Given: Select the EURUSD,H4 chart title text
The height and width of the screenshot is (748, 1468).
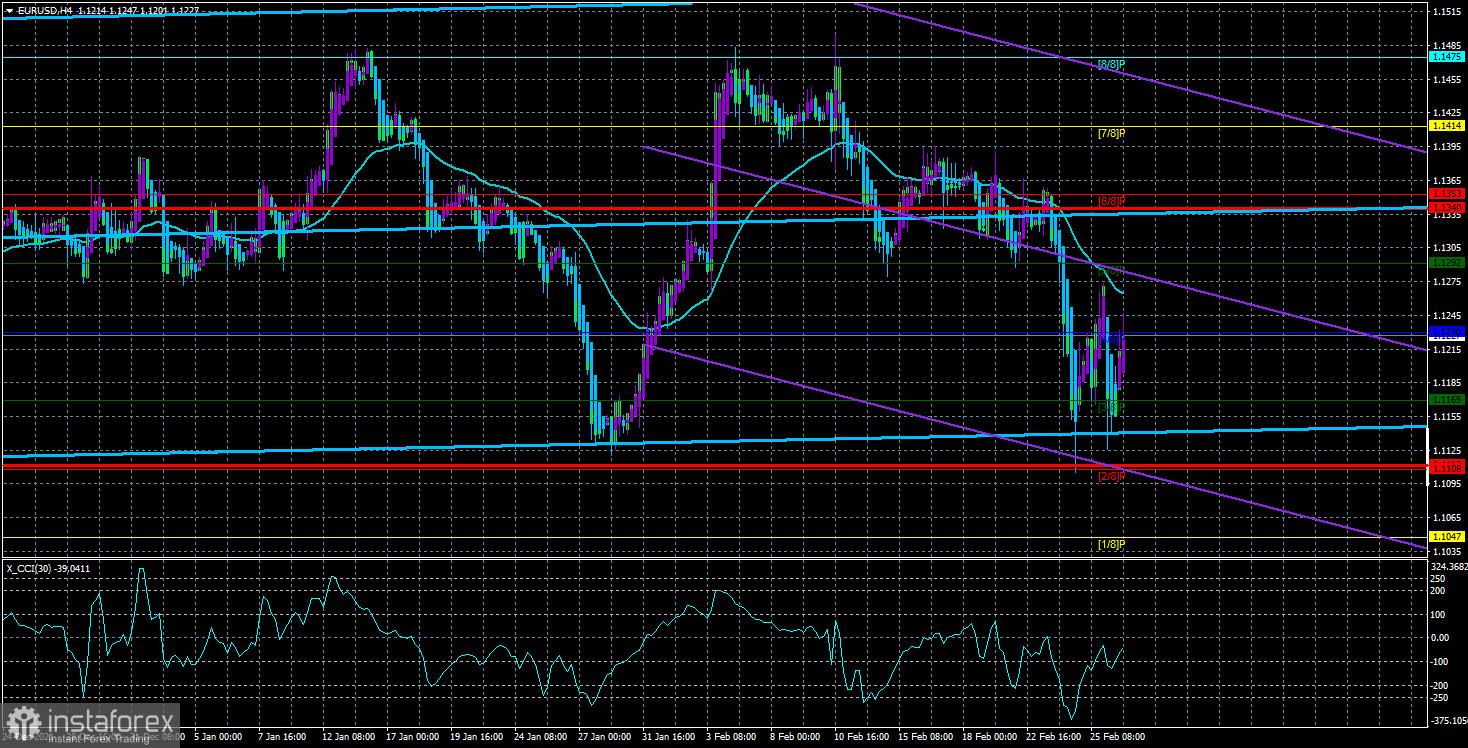Looking at the screenshot, I should (43, 9).
